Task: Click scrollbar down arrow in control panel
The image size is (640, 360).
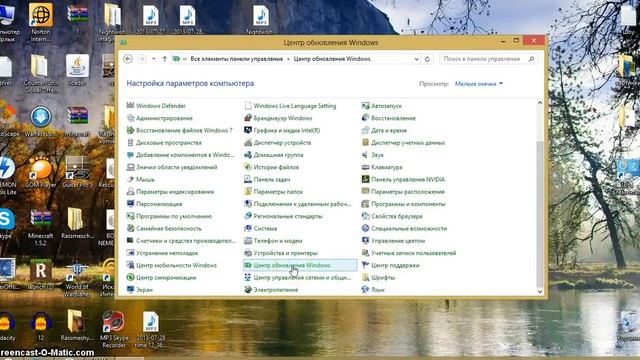Action: point(540,291)
